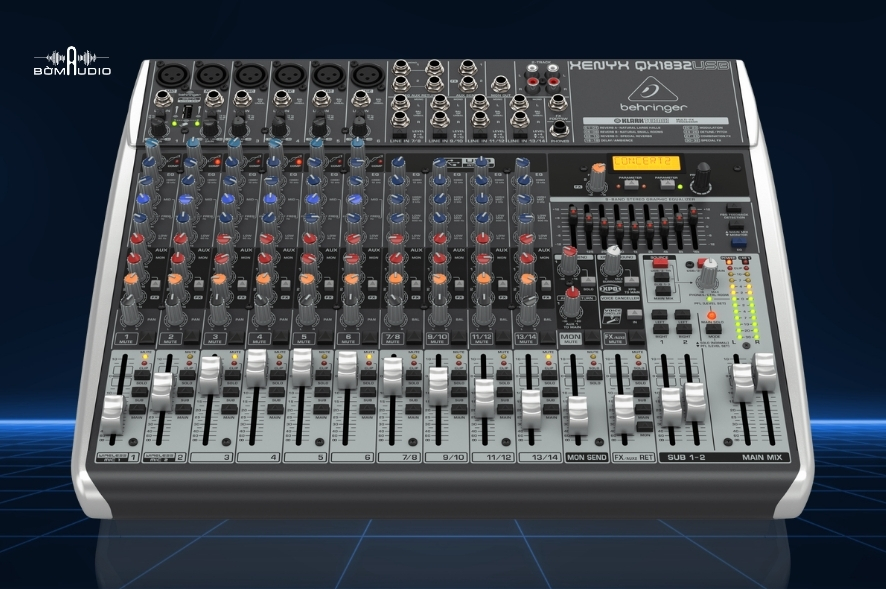Screen dimensions: 886x589
Task: Click the PHONES output jack
Action: [x=559, y=128]
